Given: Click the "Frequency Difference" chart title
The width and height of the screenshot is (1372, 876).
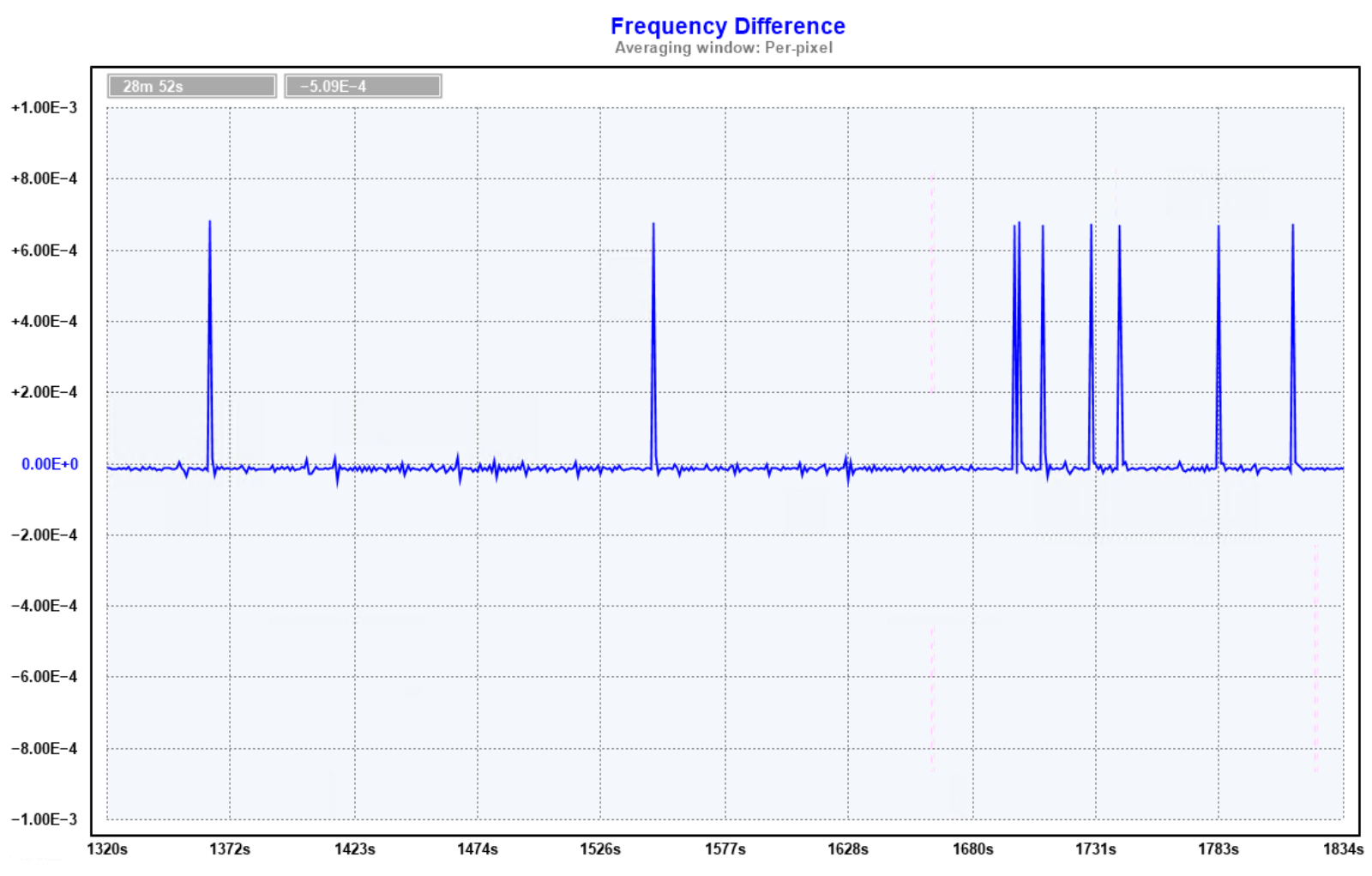Looking at the screenshot, I should tap(727, 27).
